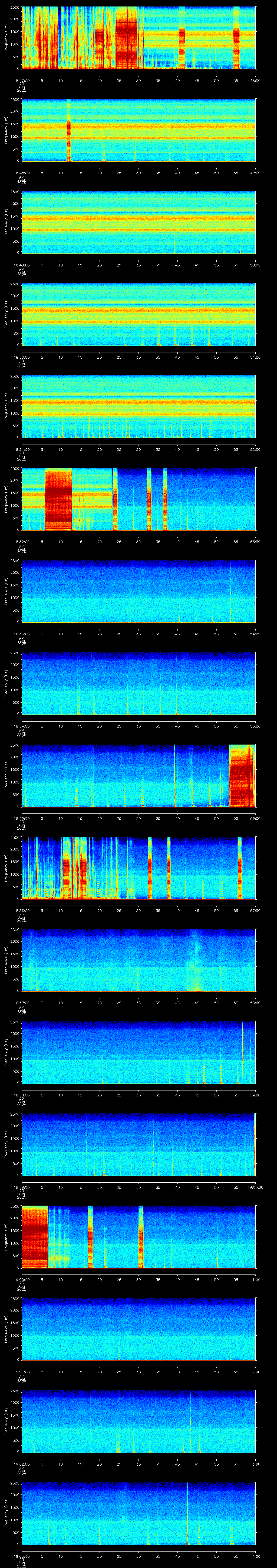This screenshot has height=1568, width=277.
Task: Open the 18:49:00 spectrogram plot
Action: coord(138,222)
